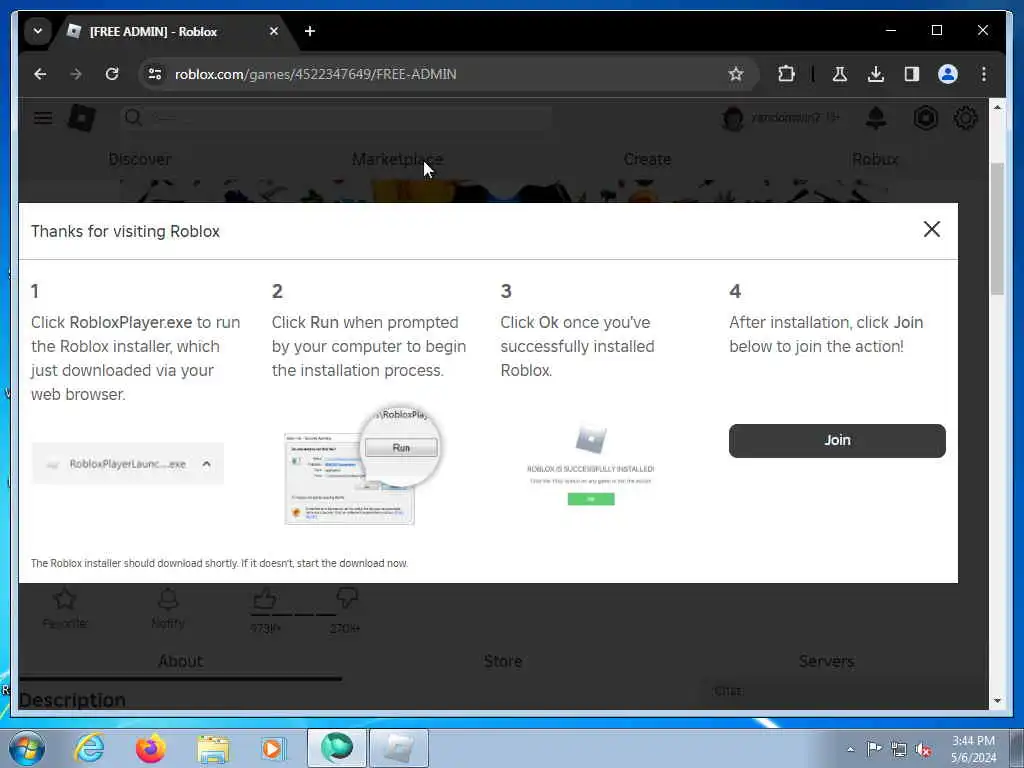Open the Robux navigation item

(875, 159)
